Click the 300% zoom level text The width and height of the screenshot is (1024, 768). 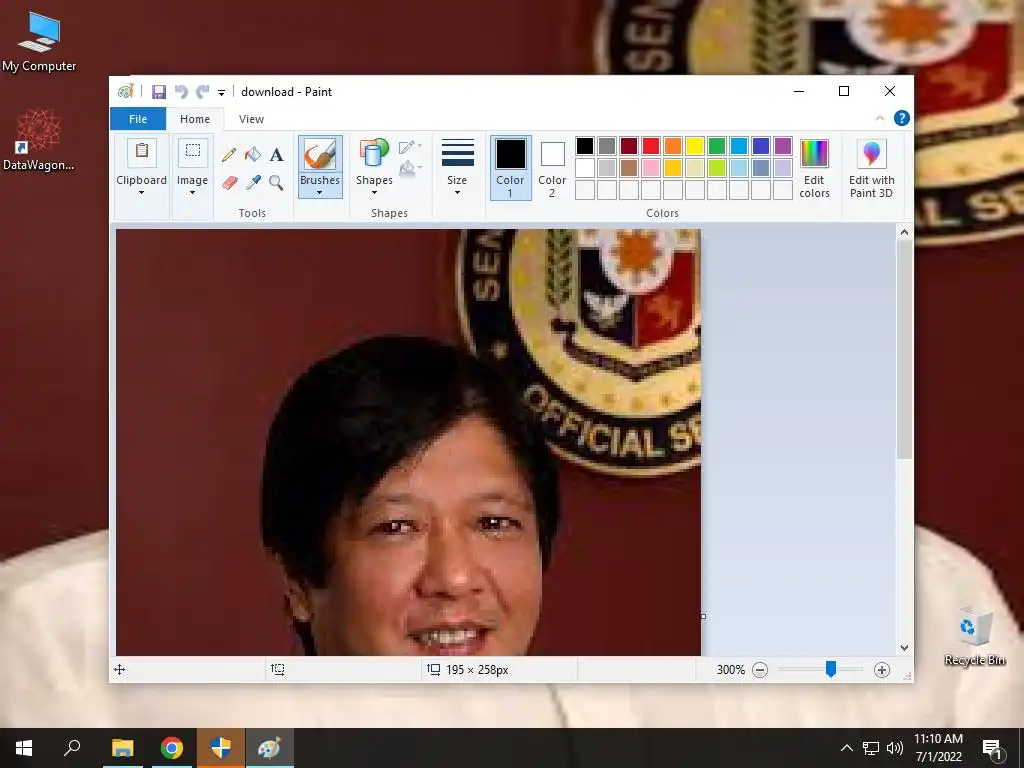pyautogui.click(x=731, y=670)
